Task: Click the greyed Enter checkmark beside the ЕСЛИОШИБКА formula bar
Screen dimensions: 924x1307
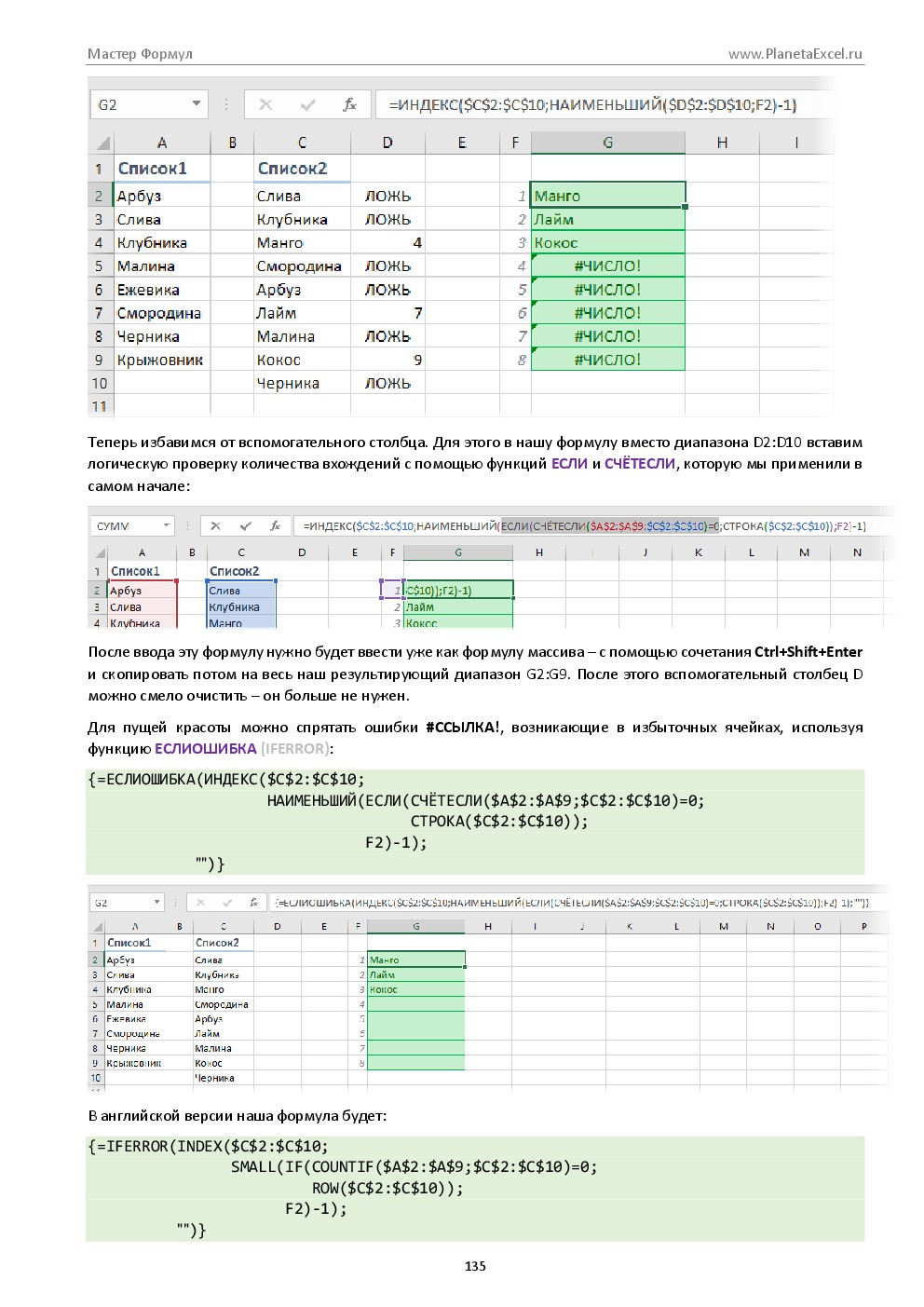Action: point(227,903)
